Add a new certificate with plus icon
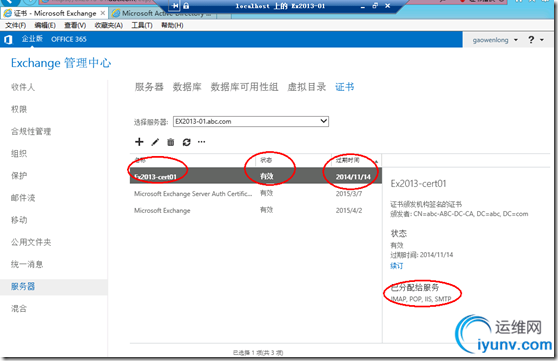The height and width of the screenshot is (361, 558). pos(139,142)
